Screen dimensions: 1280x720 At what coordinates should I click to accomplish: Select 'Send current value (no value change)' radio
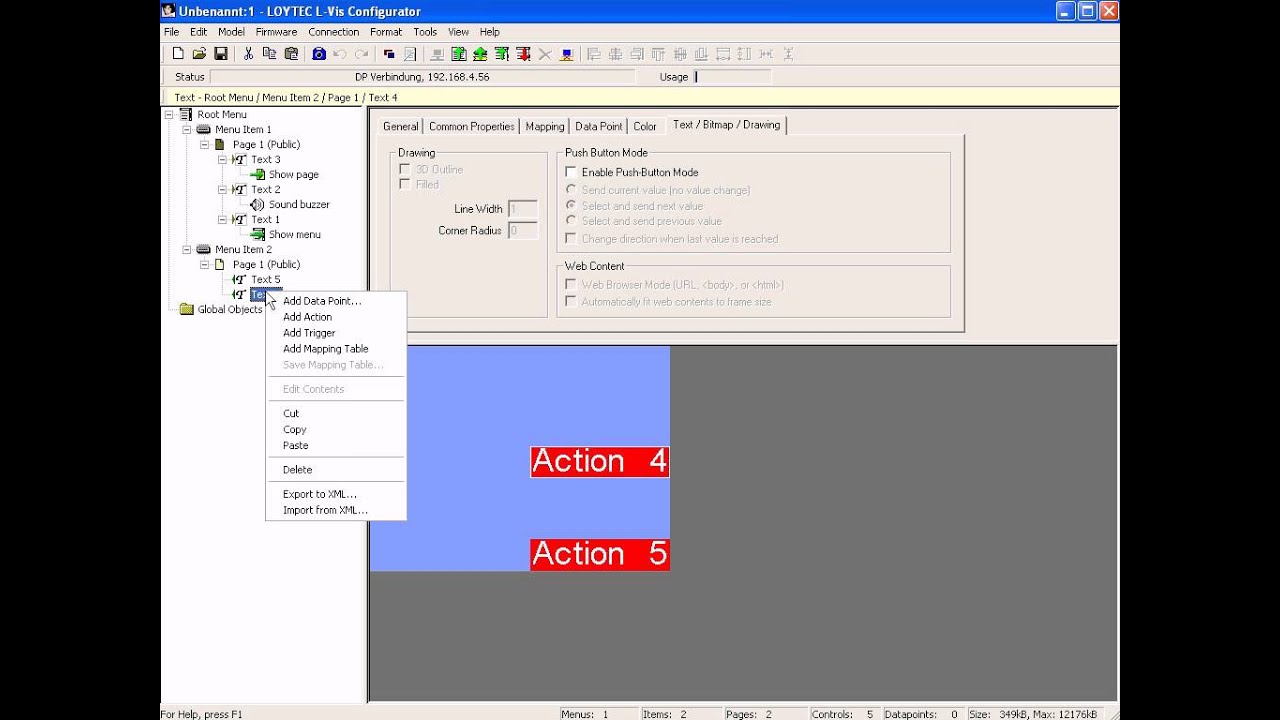571,190
